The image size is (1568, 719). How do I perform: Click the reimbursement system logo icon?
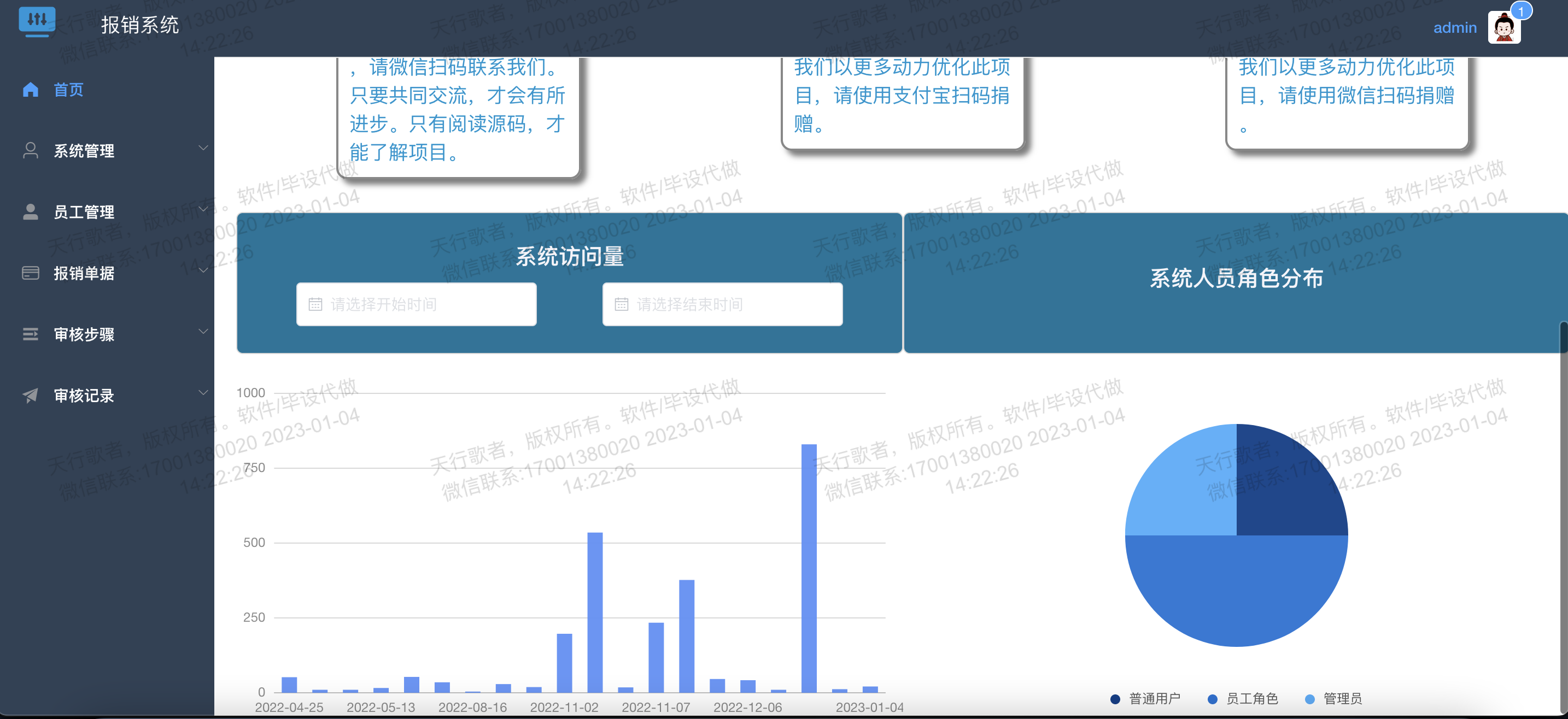(x=37, y=22)
